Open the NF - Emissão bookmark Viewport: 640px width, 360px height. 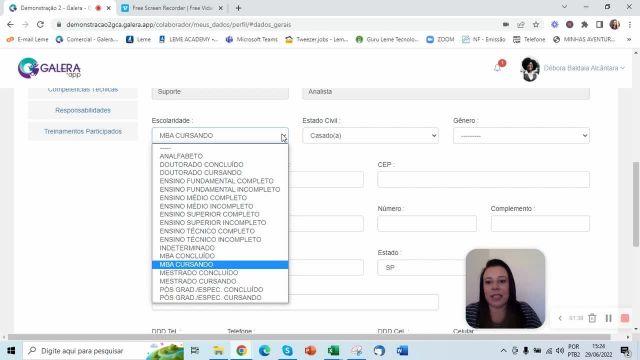pyautogui.click(x=484, y=39)
